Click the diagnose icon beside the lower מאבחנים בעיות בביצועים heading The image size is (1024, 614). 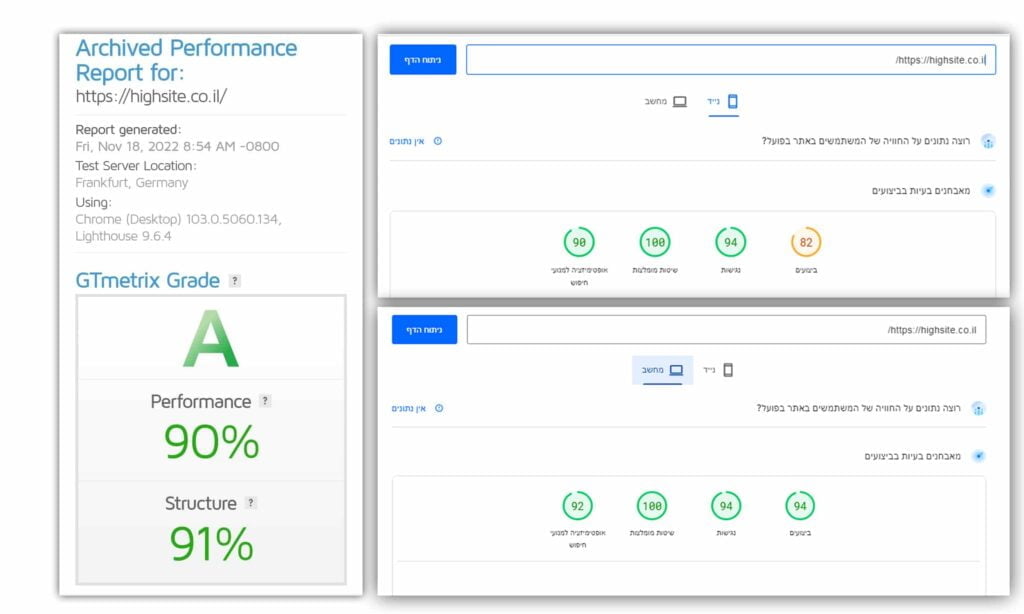point(978,456)
